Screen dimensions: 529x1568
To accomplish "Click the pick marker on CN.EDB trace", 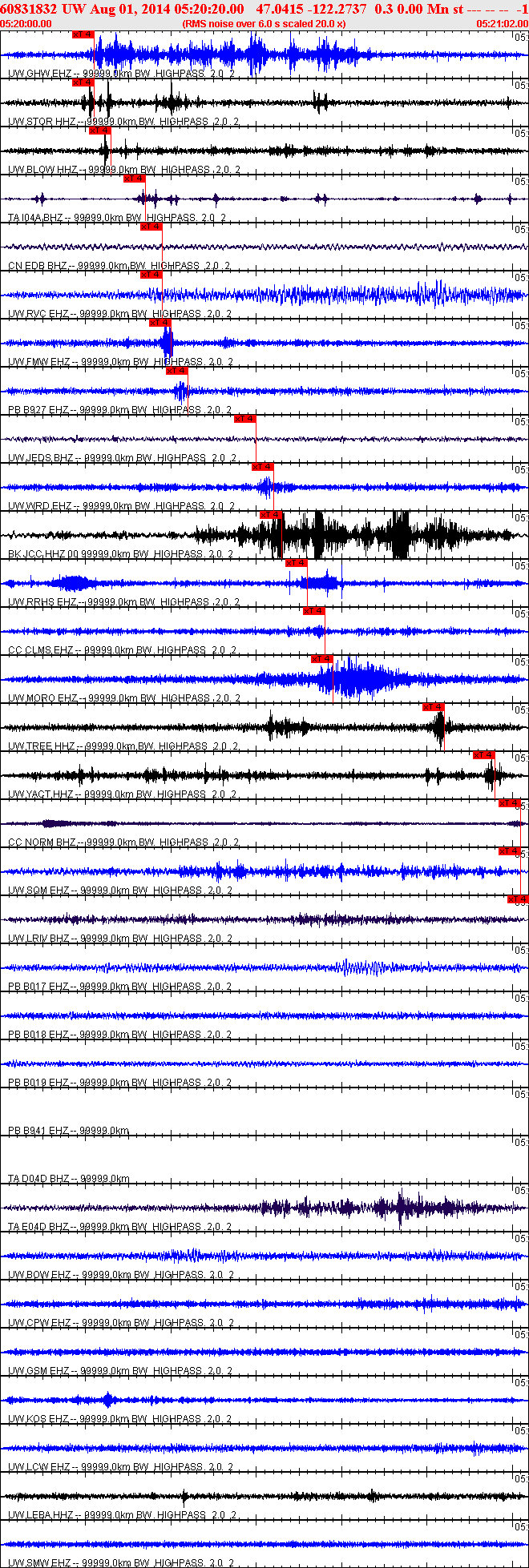I will click(151, 227).
